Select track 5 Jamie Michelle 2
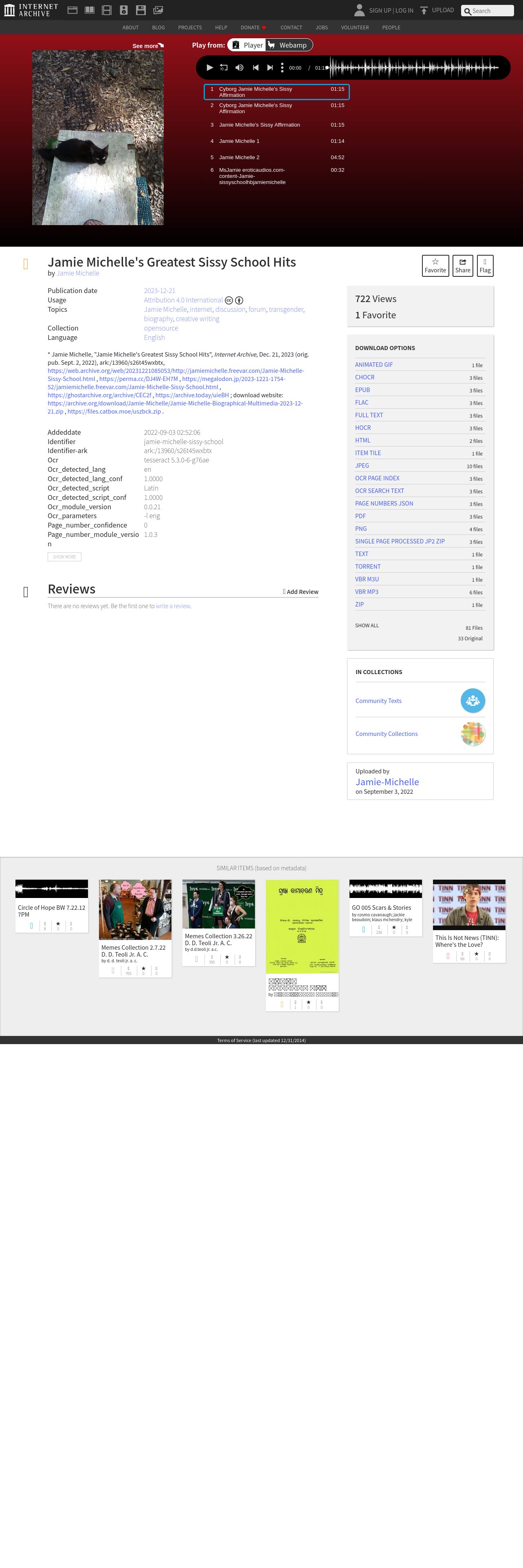 pyautogui.click(x=277, y=157)
